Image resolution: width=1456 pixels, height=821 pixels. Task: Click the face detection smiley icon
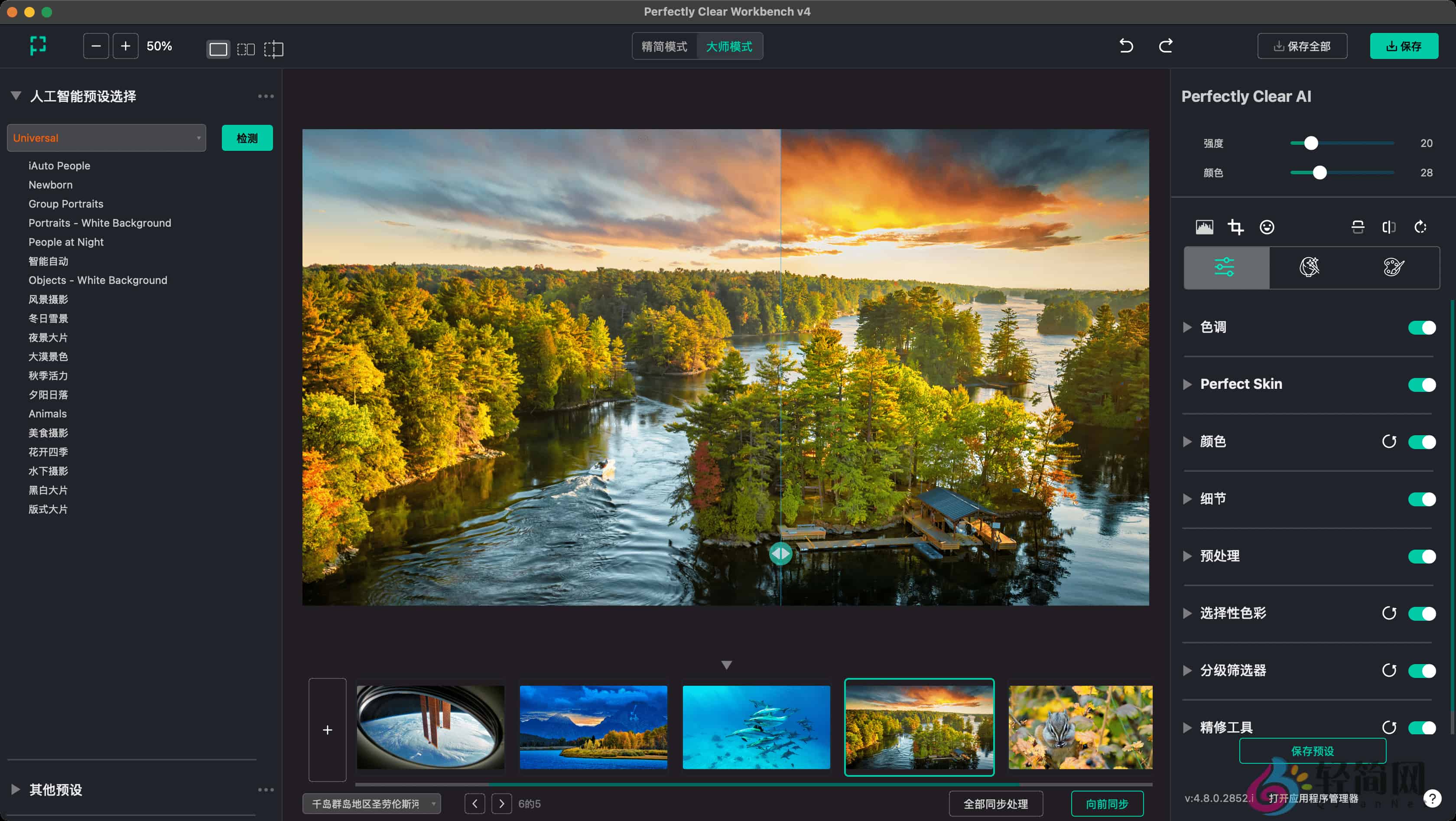tap(1267, 227)
